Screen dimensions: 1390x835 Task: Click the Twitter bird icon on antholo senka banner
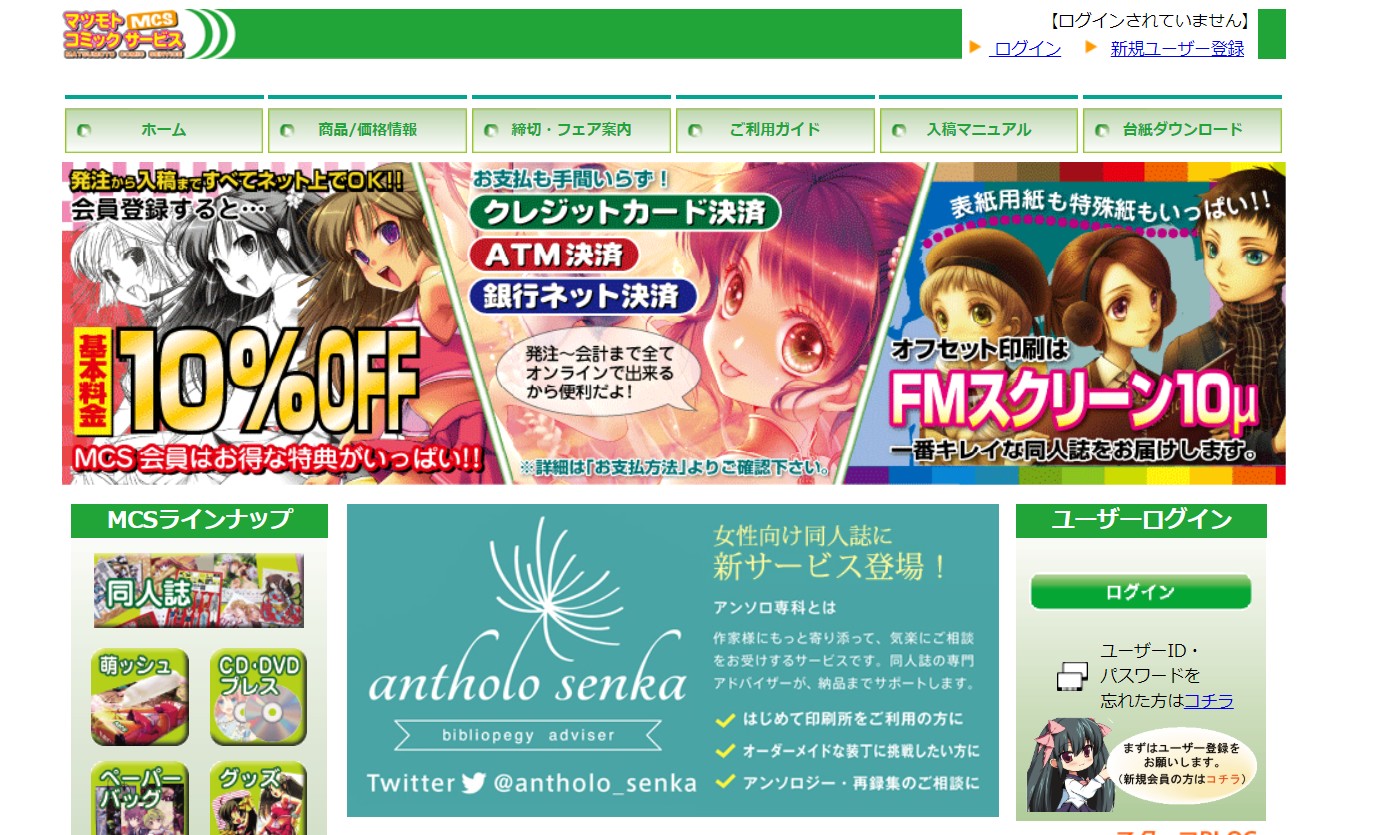click(473, 783)
